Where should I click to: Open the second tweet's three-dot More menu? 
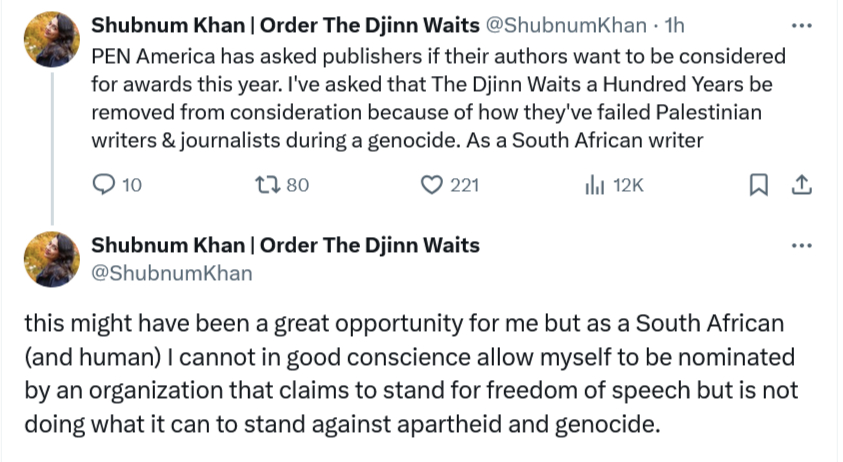[x=801, y=246]
